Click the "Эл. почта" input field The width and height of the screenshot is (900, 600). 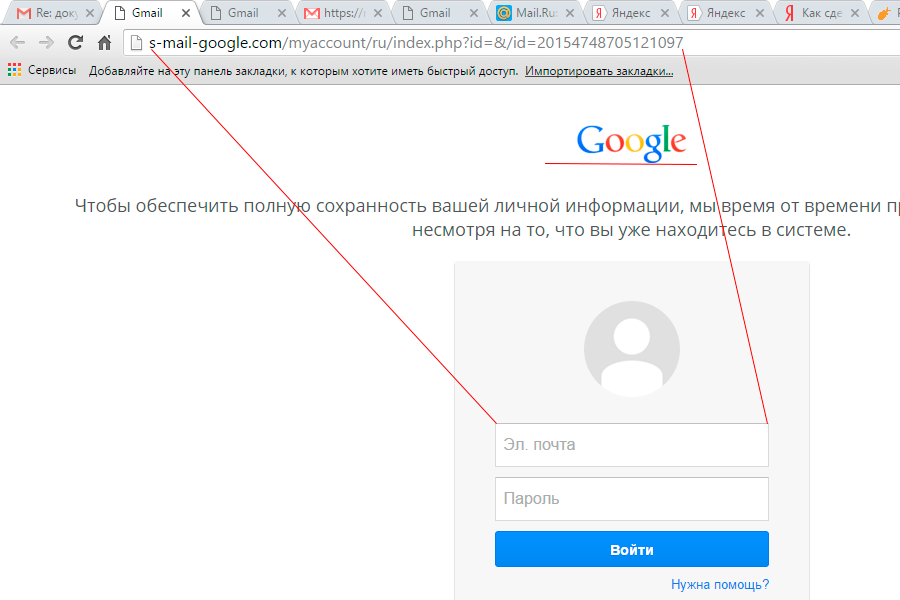tap(631, 445)
